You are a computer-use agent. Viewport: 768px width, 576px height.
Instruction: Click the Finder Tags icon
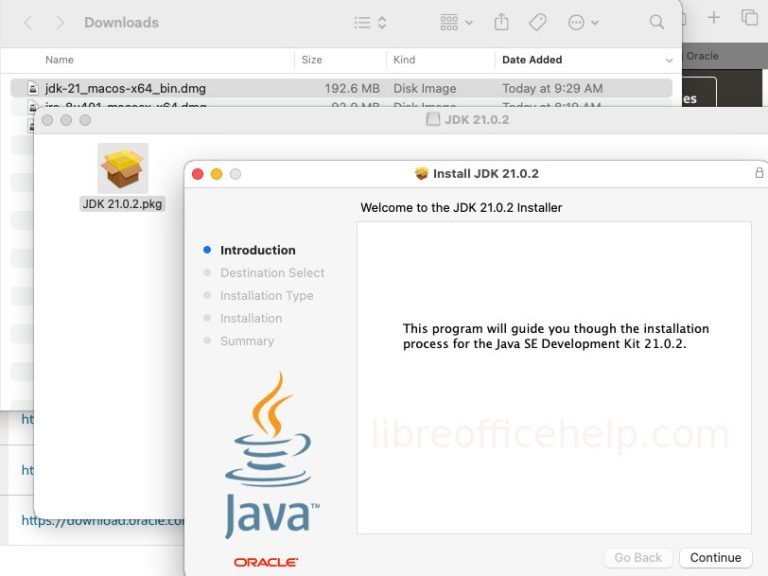pos(537,23)
